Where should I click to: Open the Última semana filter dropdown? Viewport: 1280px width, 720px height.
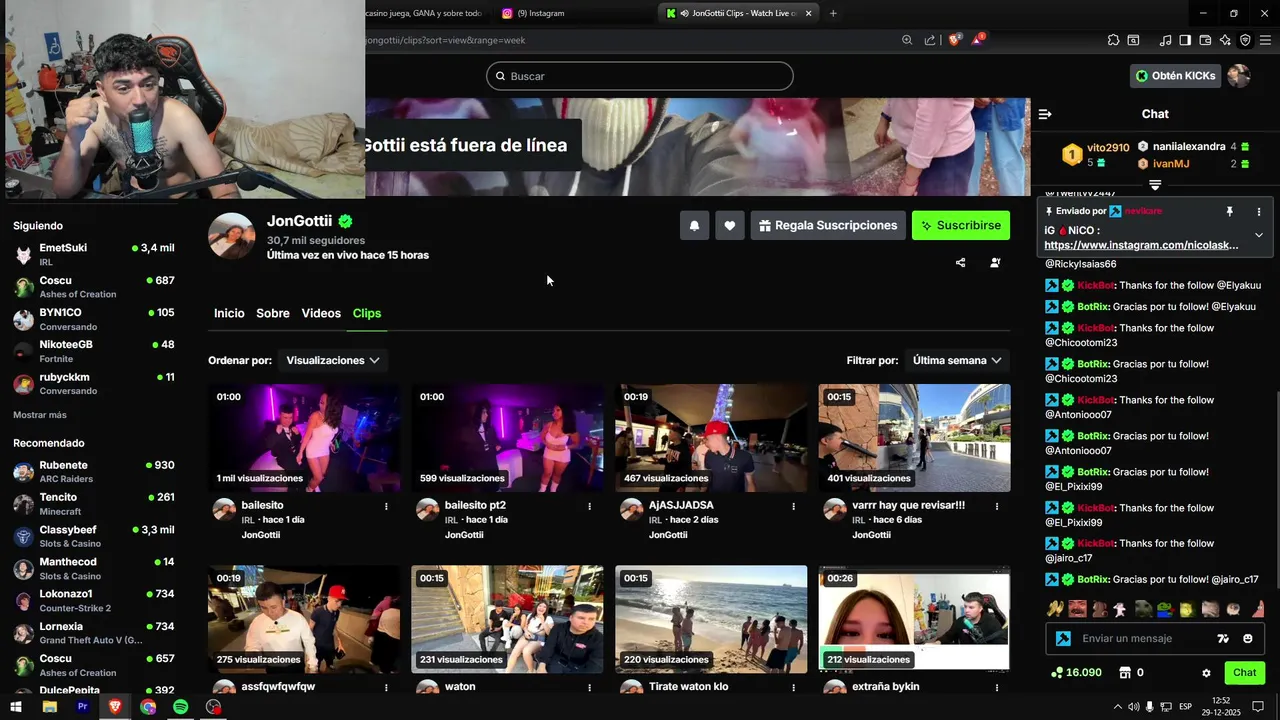click(957, 360)
